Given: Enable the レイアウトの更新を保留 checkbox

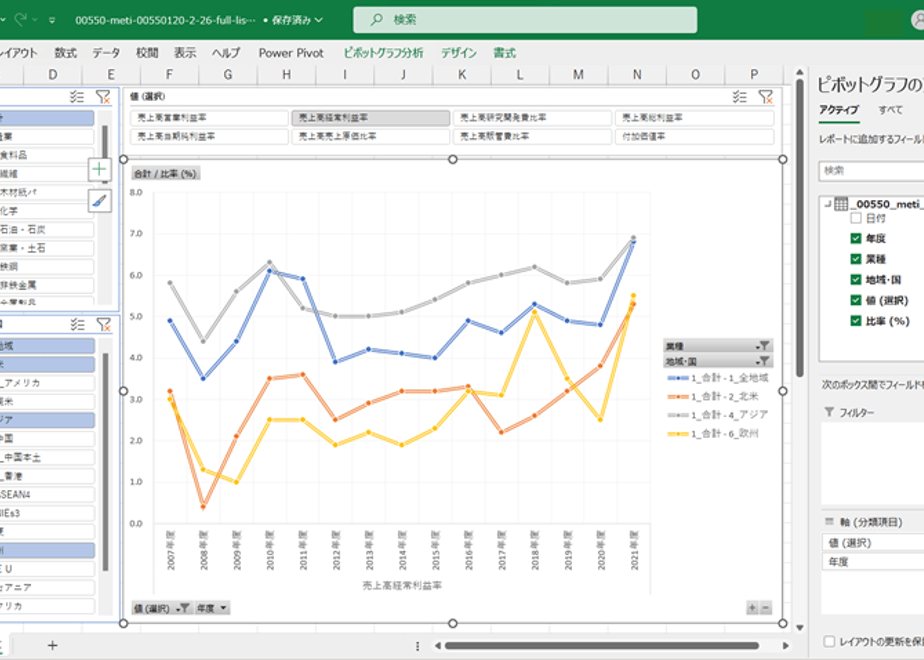Looking at the screenshot, I should [829, 641].
